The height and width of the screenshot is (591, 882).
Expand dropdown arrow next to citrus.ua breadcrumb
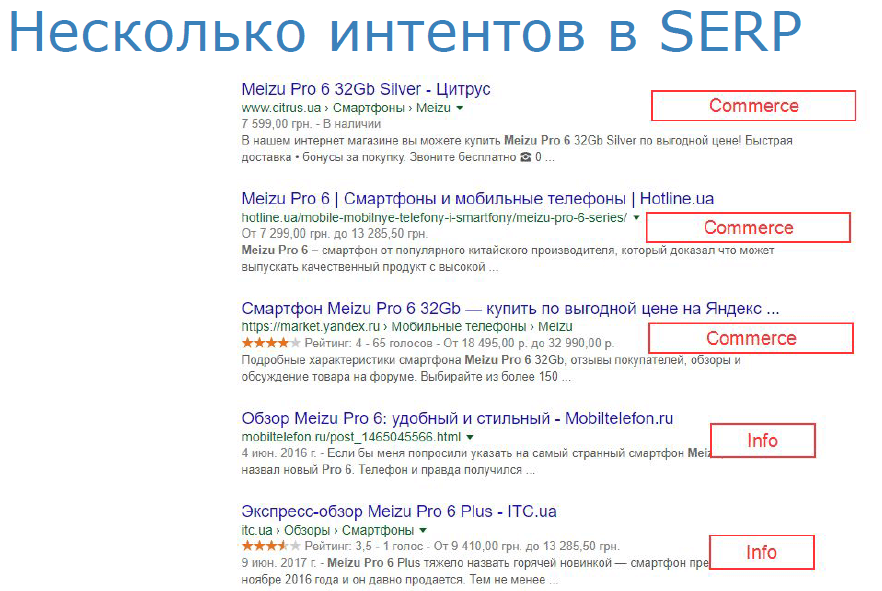460,108
